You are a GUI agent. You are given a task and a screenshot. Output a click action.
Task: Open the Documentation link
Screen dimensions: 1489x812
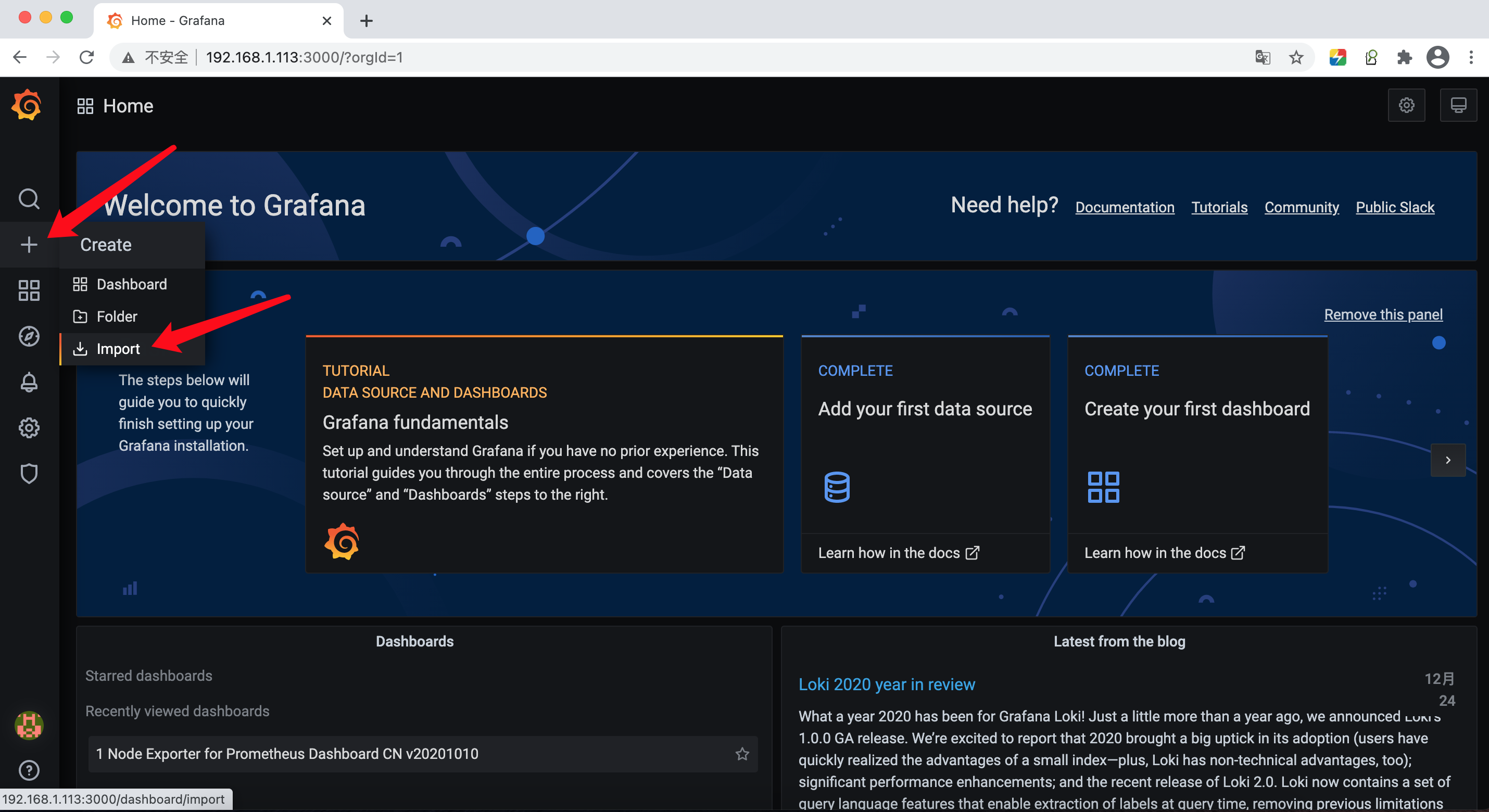click(1125, 207)
